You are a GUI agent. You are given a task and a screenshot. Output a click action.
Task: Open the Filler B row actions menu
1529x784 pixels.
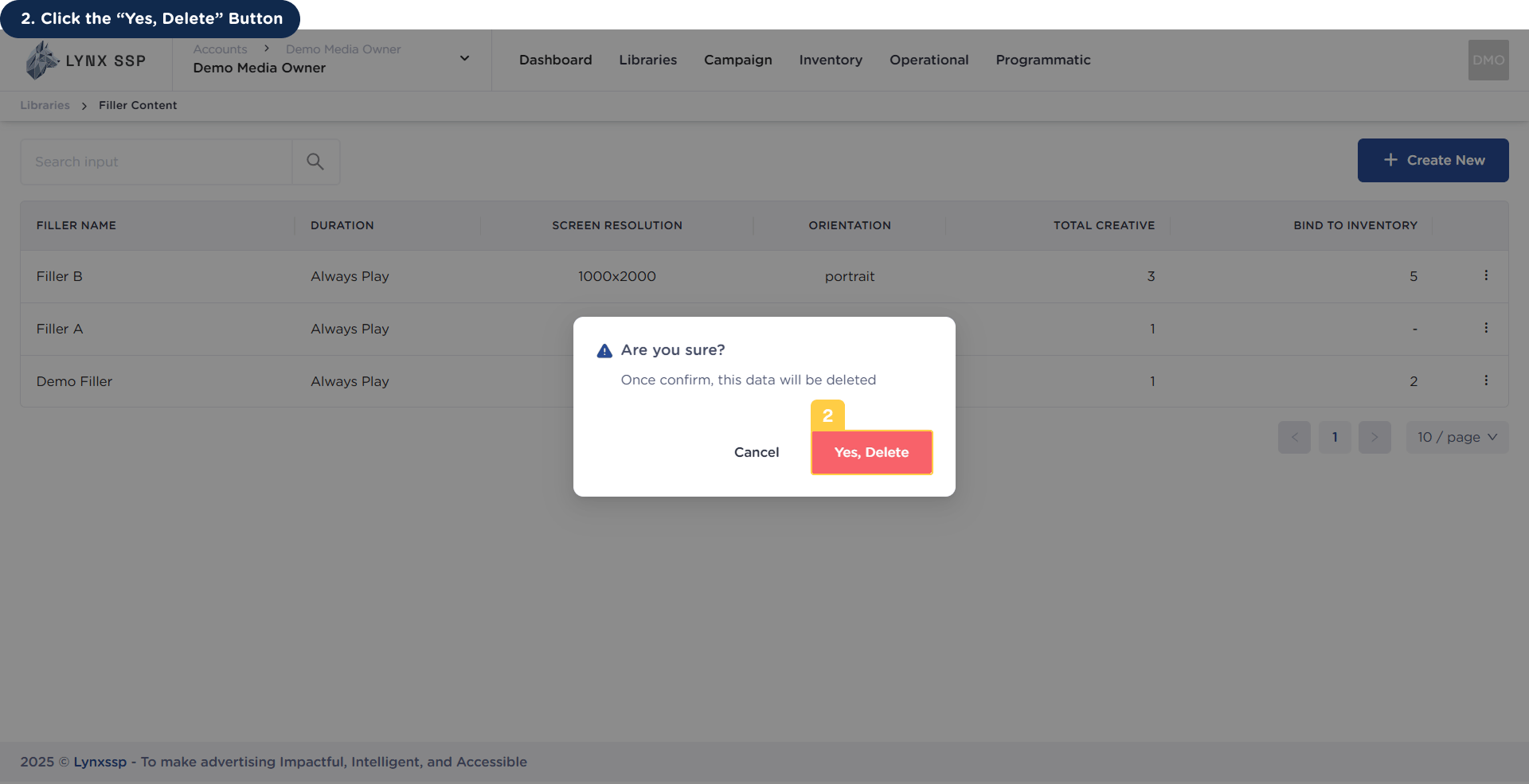[1486, 275]
